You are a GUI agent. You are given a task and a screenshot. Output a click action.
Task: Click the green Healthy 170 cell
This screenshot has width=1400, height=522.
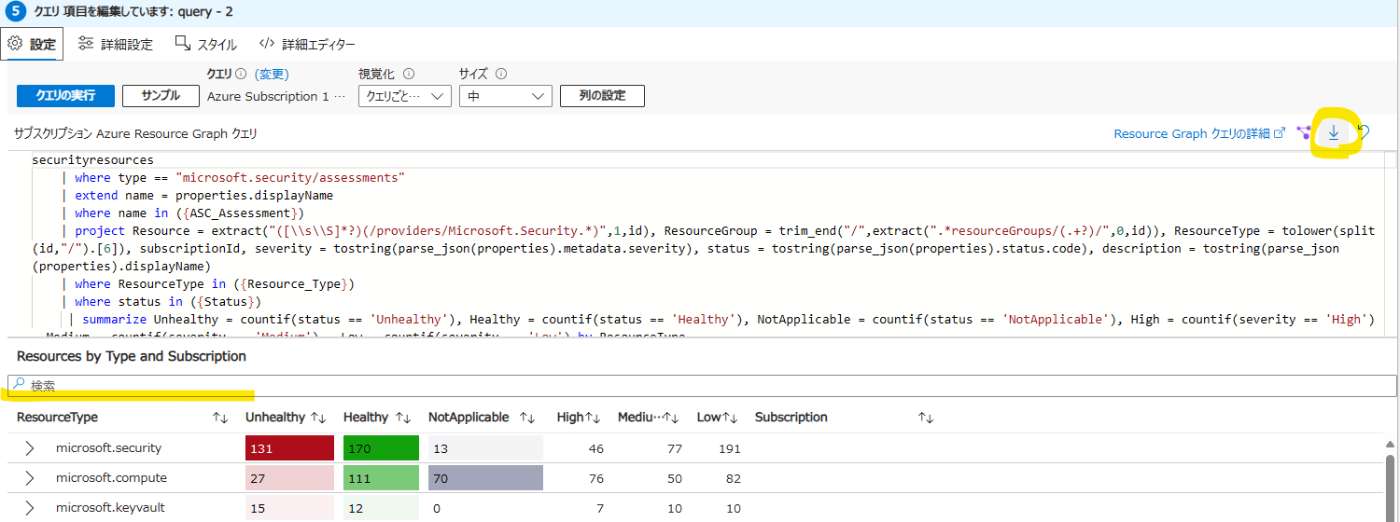pos(379,448)
